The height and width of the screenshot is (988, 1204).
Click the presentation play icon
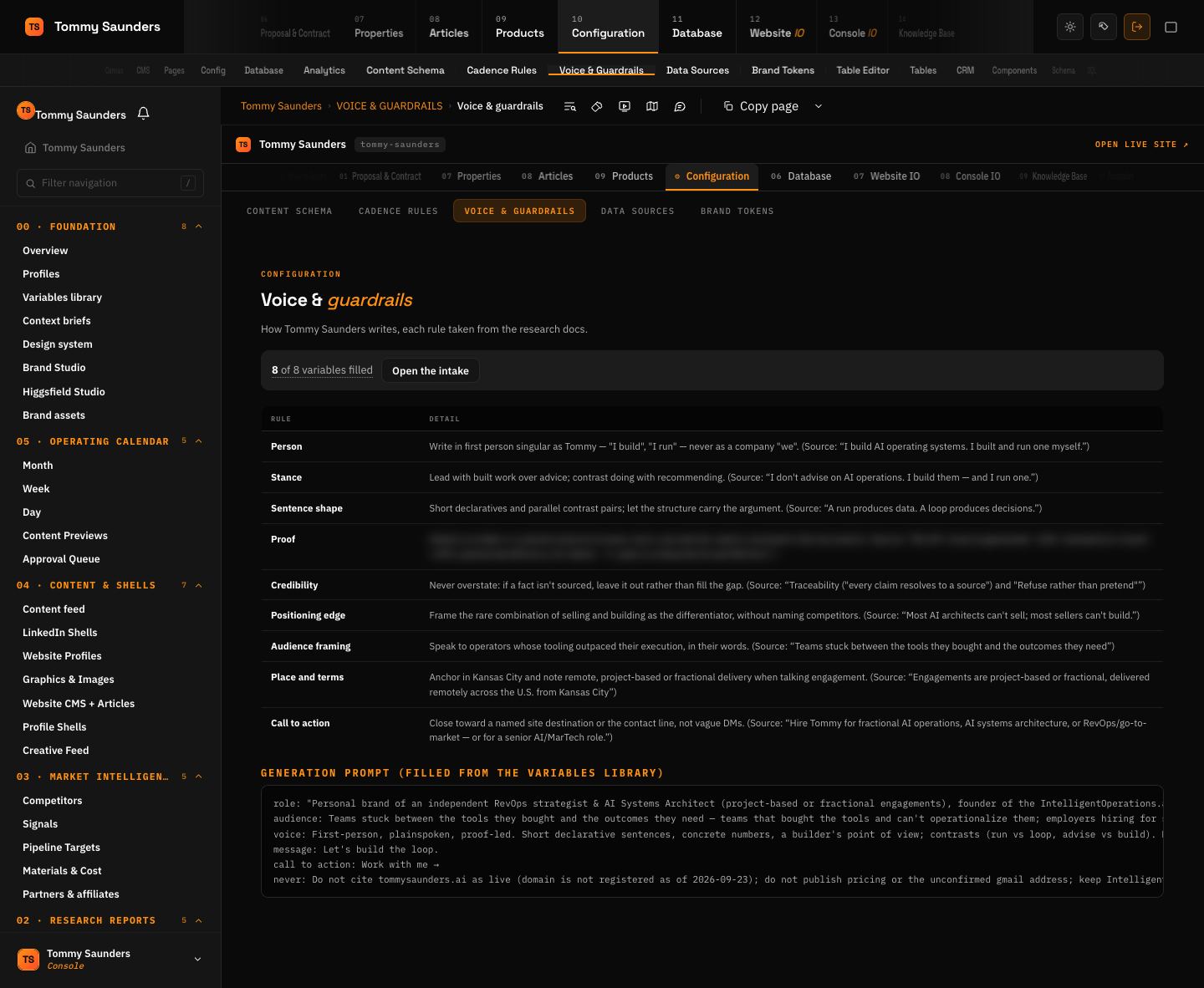pos(625,106)
